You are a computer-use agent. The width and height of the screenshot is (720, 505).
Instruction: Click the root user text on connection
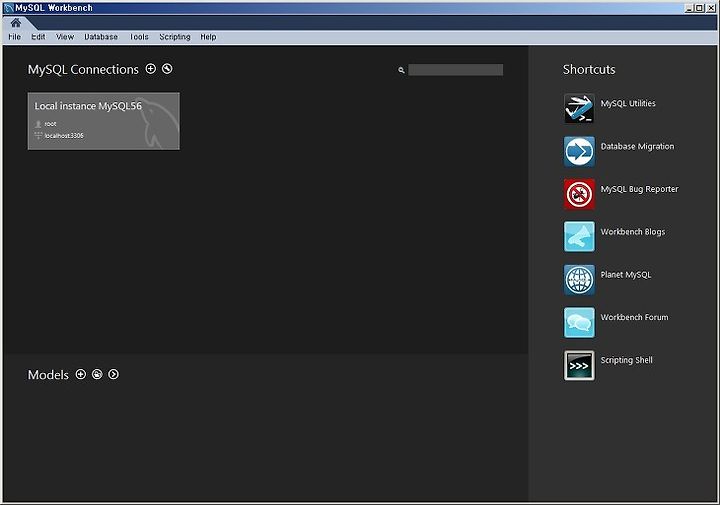(x=51, y=124)
